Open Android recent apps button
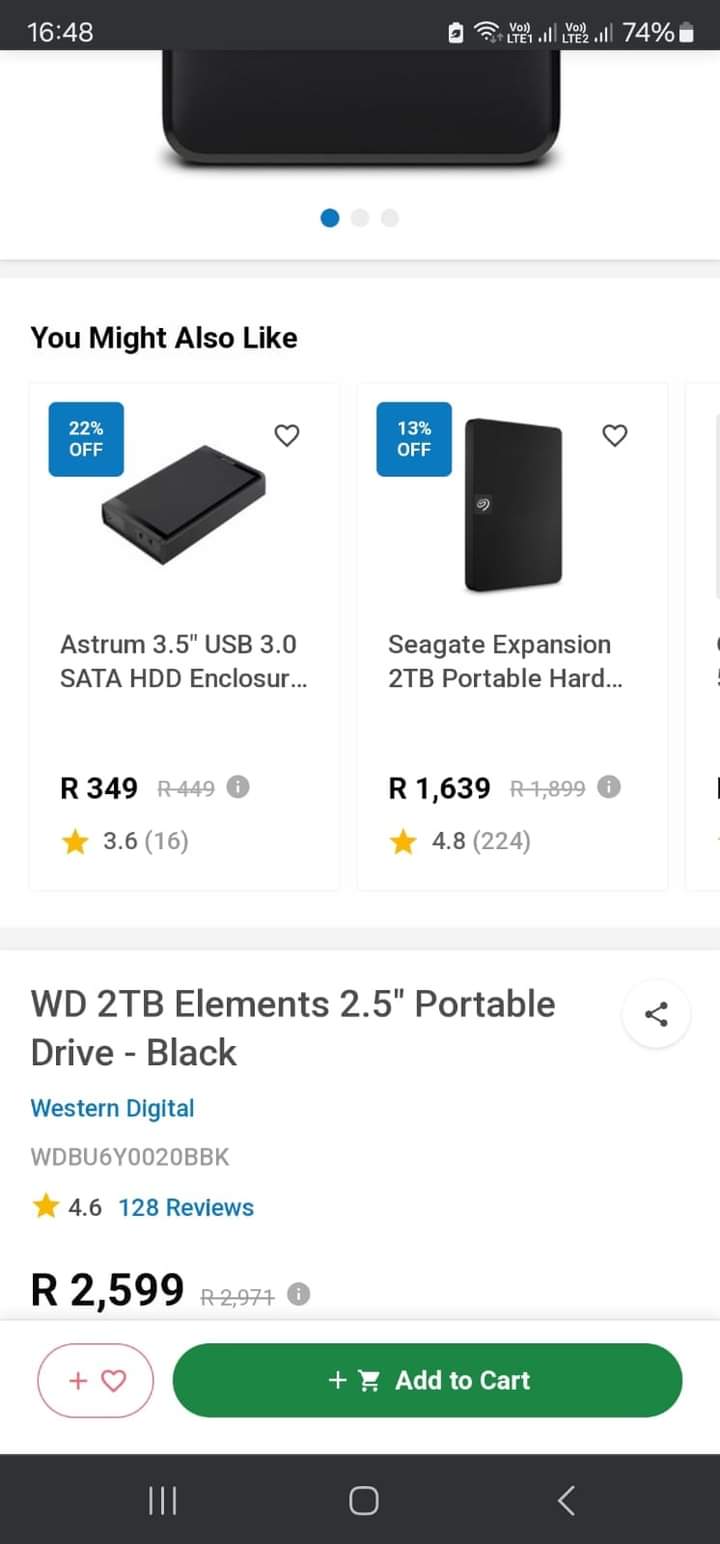 163,1500
